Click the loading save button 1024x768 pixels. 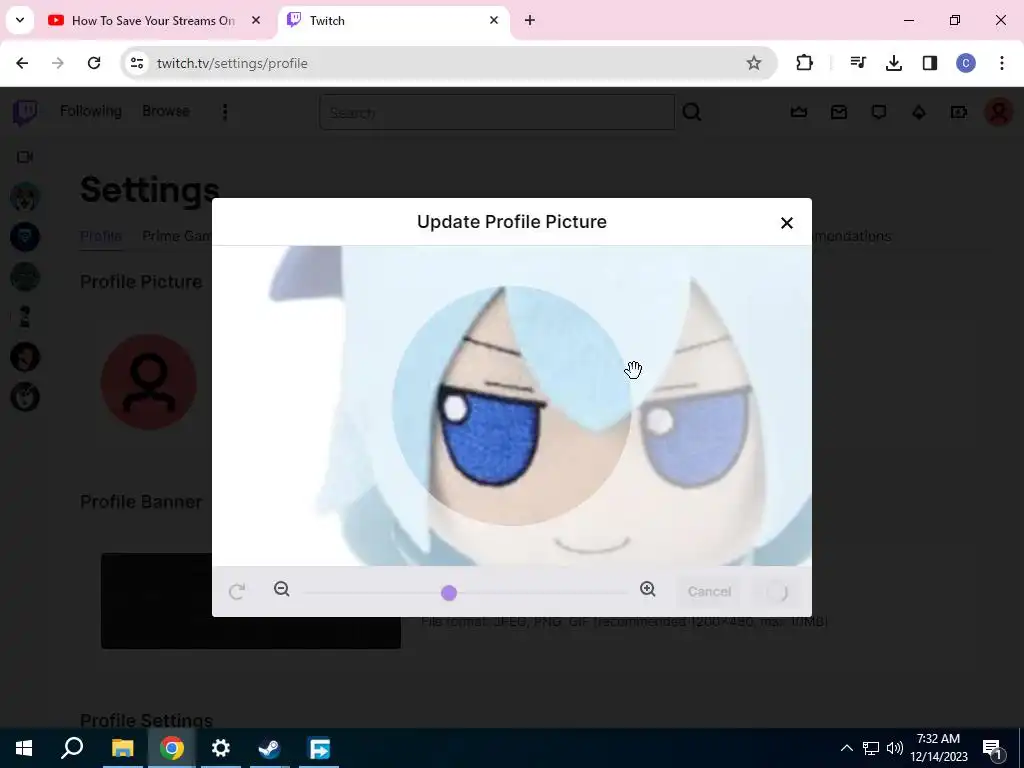(x=777, y=592)
